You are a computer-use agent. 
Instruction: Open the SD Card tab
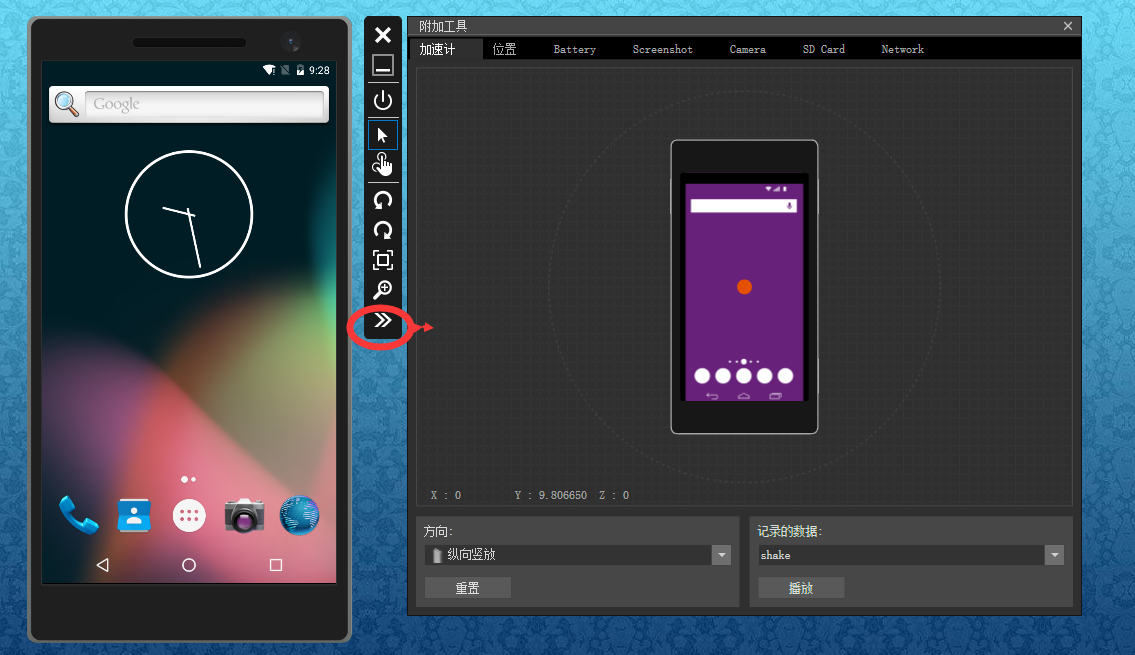coord(824,49)
